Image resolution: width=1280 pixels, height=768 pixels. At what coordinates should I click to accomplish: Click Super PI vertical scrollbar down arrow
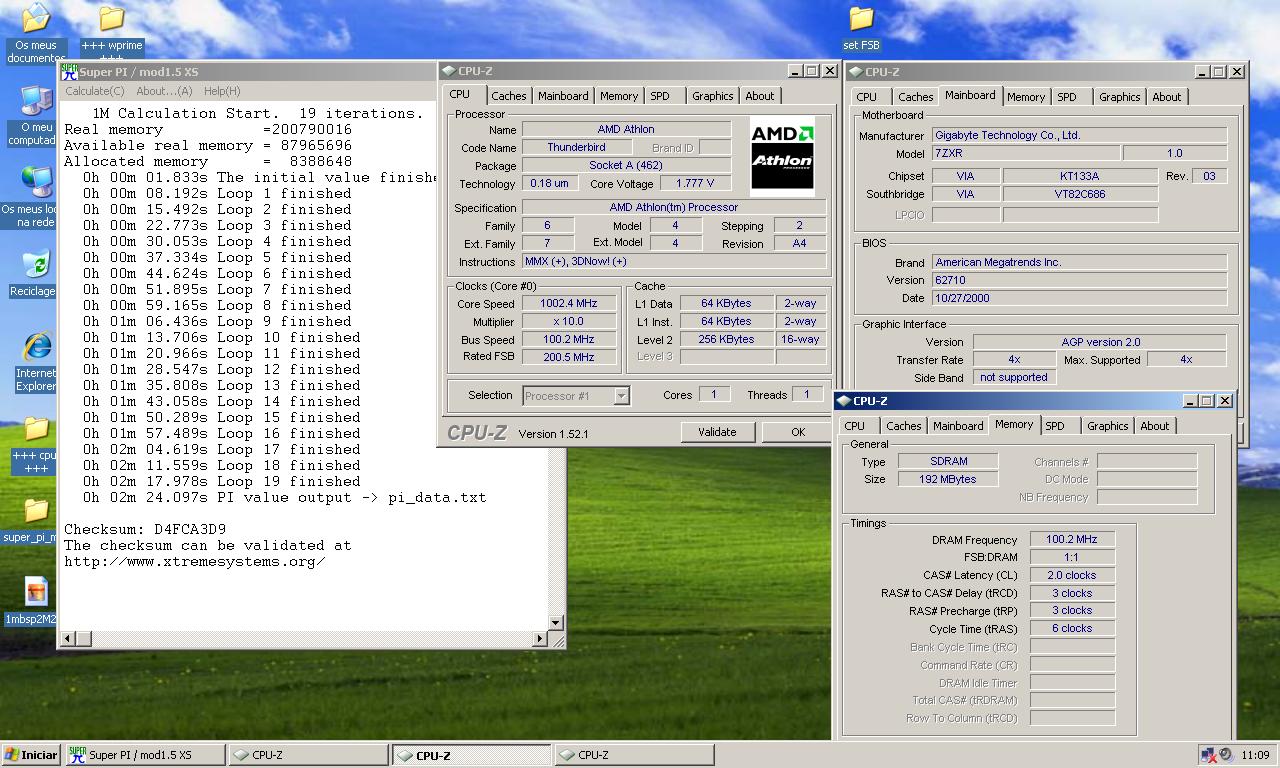[556, 622]
